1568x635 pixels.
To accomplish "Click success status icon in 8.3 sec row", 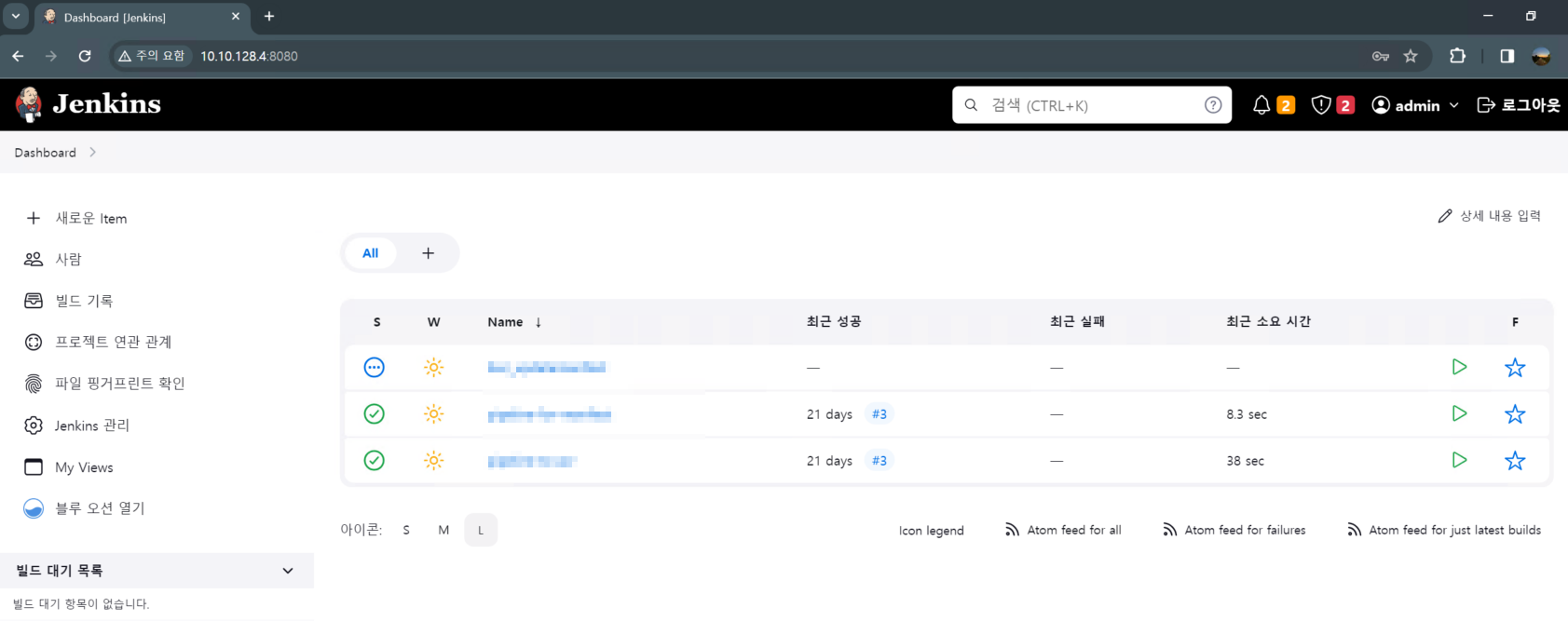I will point(374,414).
